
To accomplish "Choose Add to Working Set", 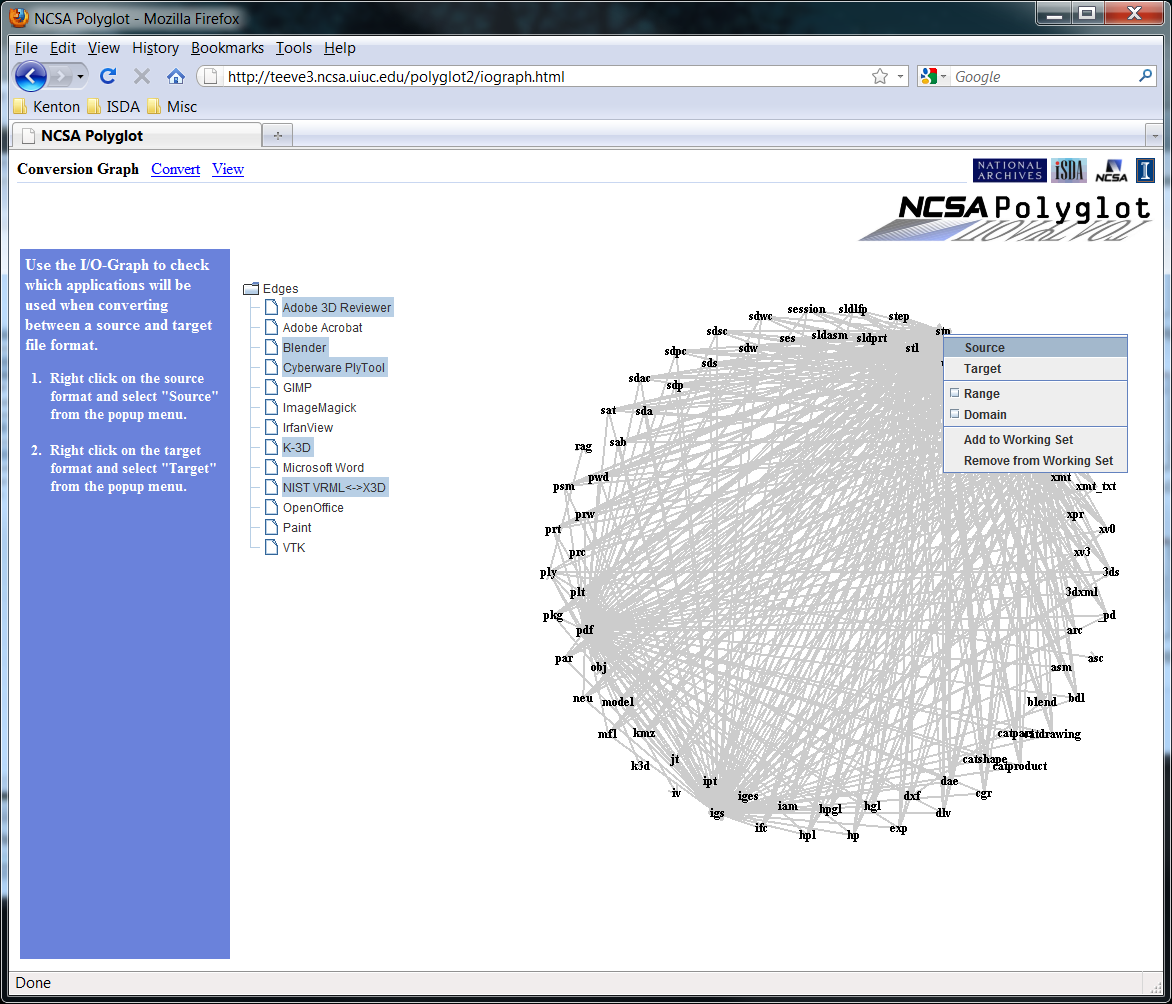I will (x=1035, y=440).
